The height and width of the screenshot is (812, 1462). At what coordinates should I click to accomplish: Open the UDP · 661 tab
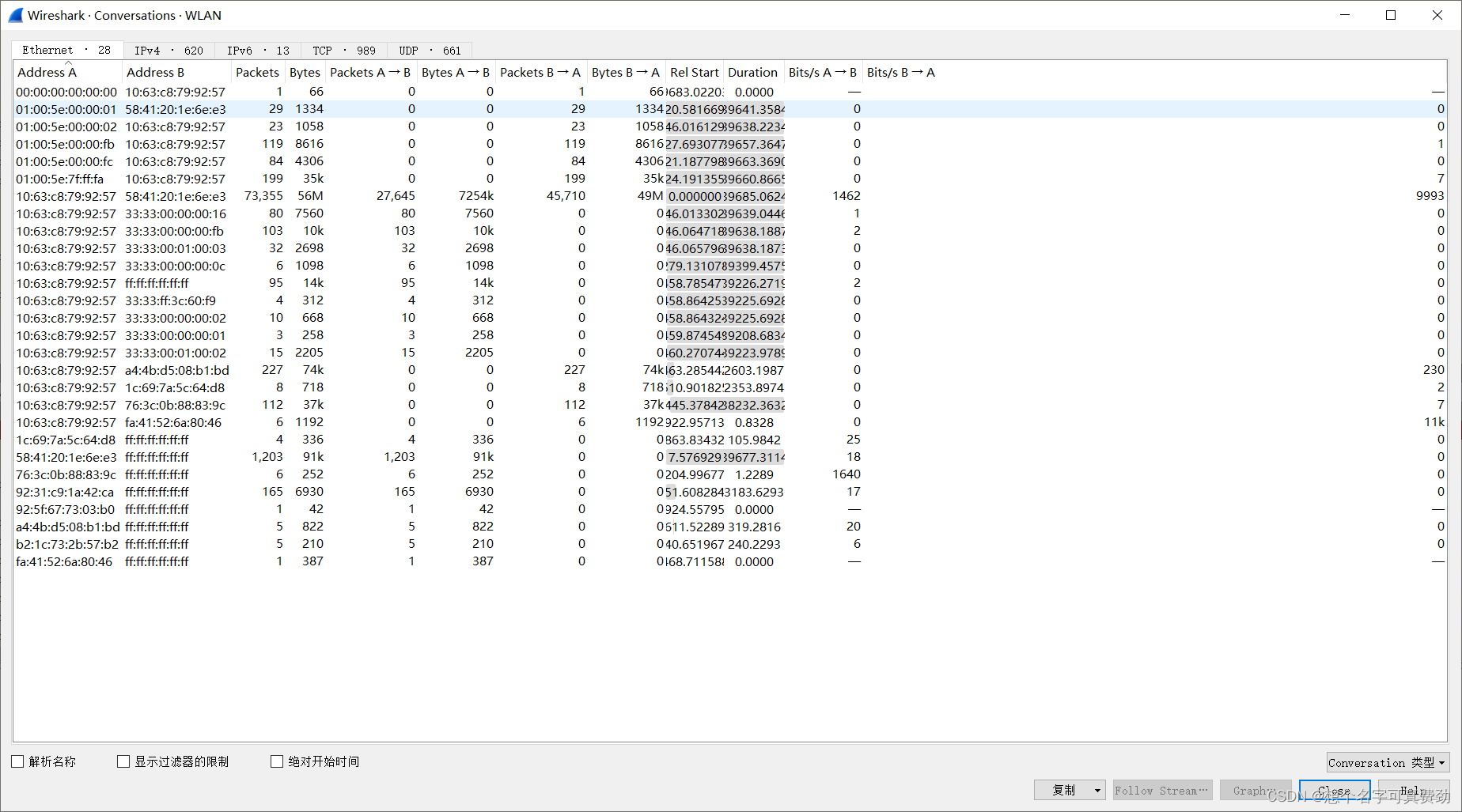(430, 51)
